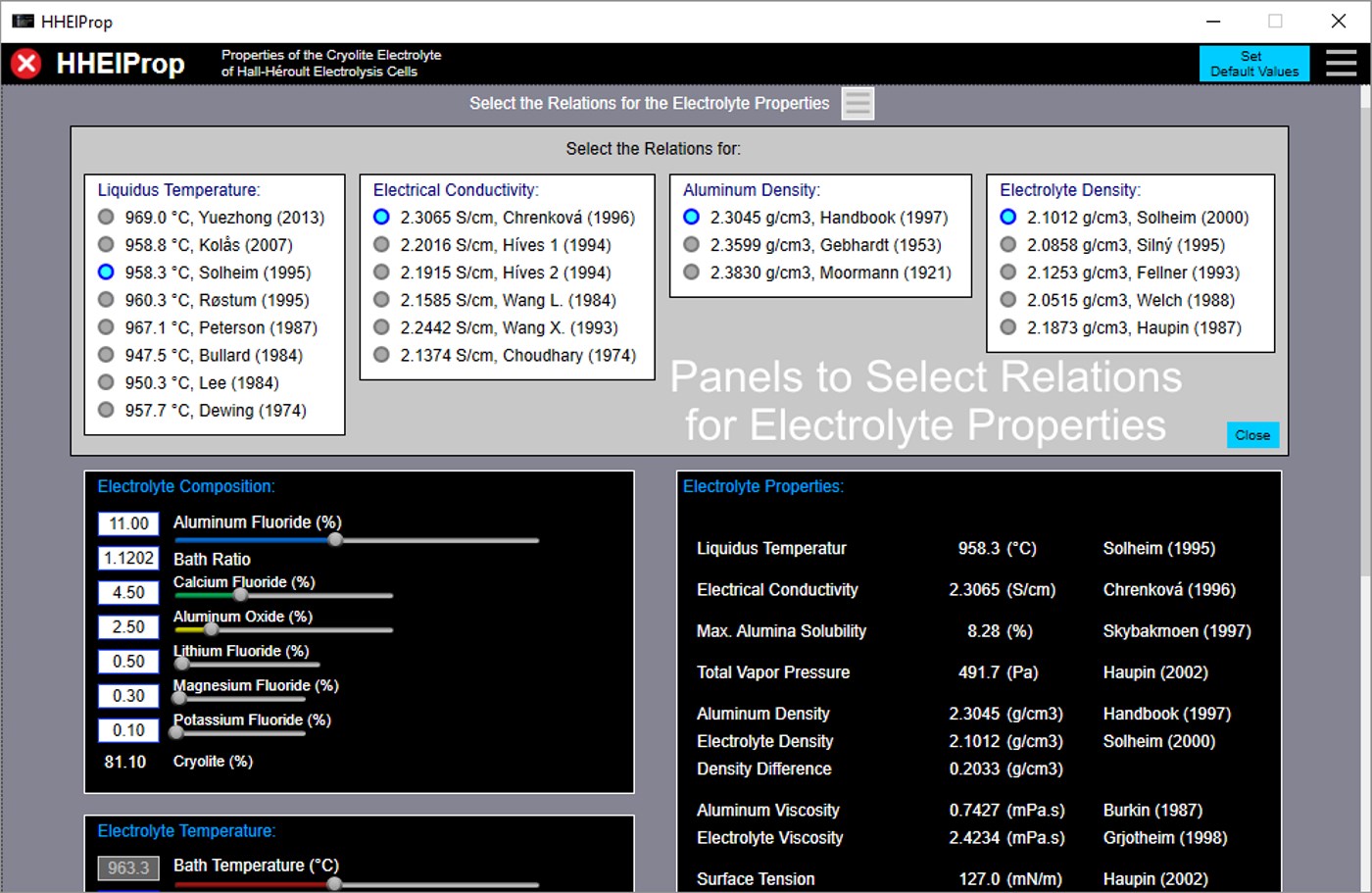The width and height of the screenshot is (1372, 893).
Task: Click the Aluminum Fluoride slider handle
Action: pyautogui.click(x=335, y=540)
